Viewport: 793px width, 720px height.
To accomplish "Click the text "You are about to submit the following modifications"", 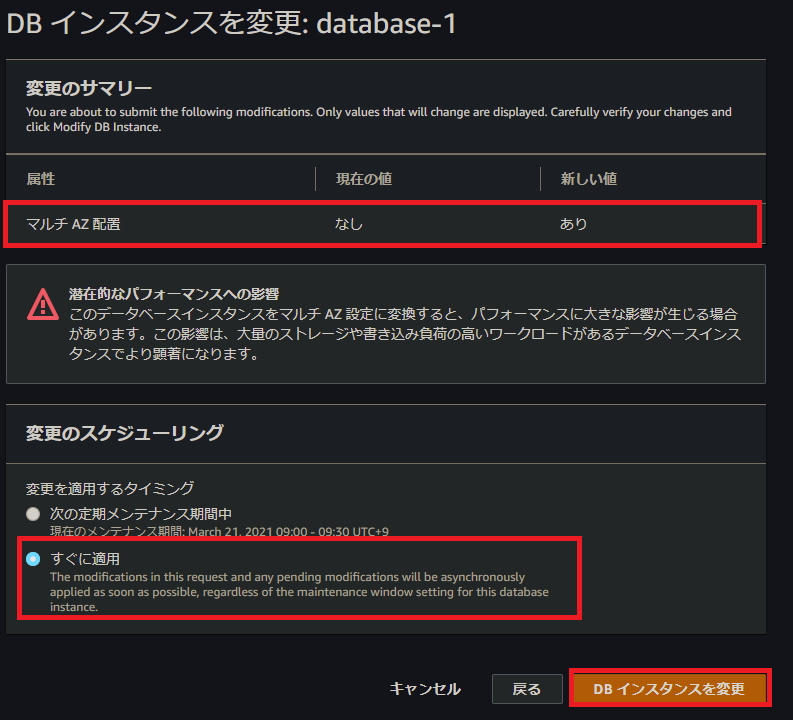I will pyautogui.click(x=168, y=112).
